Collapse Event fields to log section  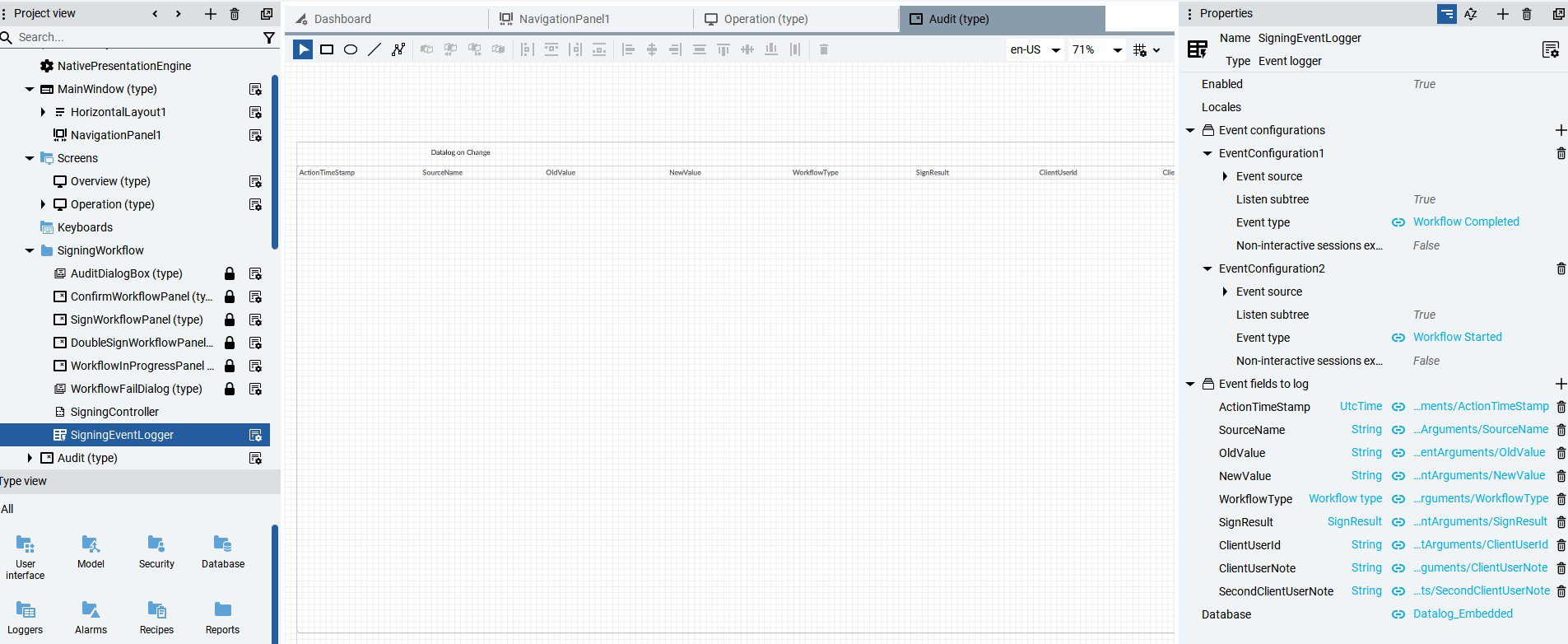(x=1190, y=384)
